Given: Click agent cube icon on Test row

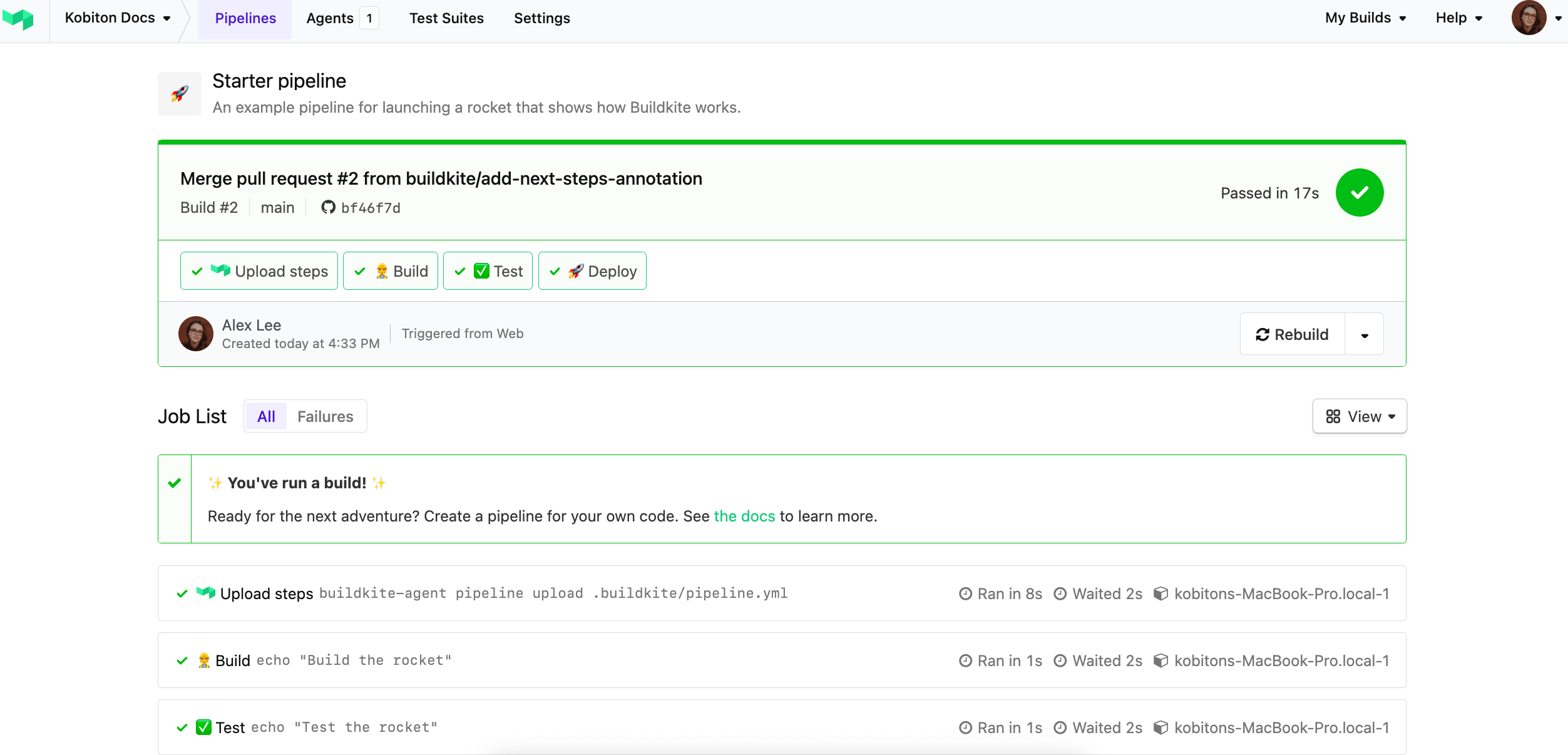Looking at the screenshot, I should point(1161,727).
